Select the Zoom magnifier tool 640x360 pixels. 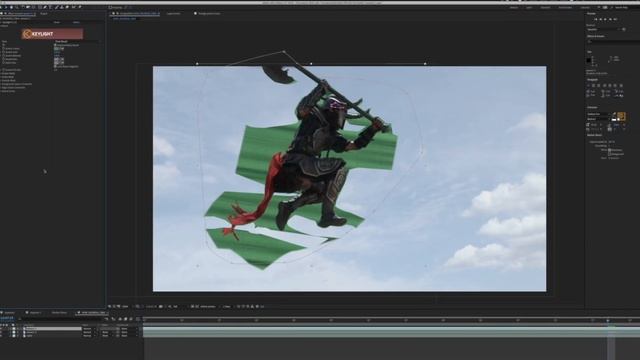pyautogui.click(x=17, y=7)
